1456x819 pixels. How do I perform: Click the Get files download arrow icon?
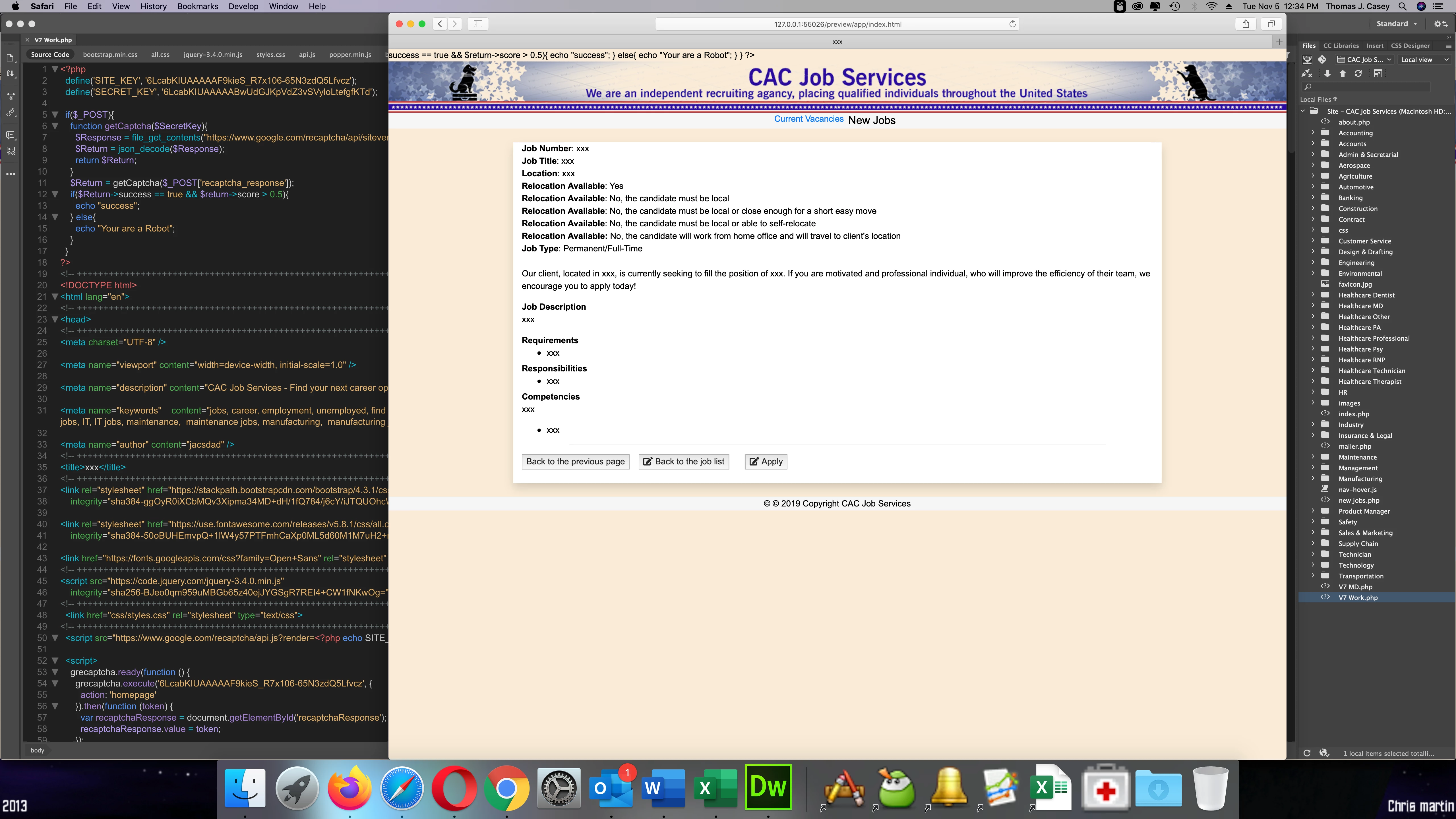[x=1327, y=73]
